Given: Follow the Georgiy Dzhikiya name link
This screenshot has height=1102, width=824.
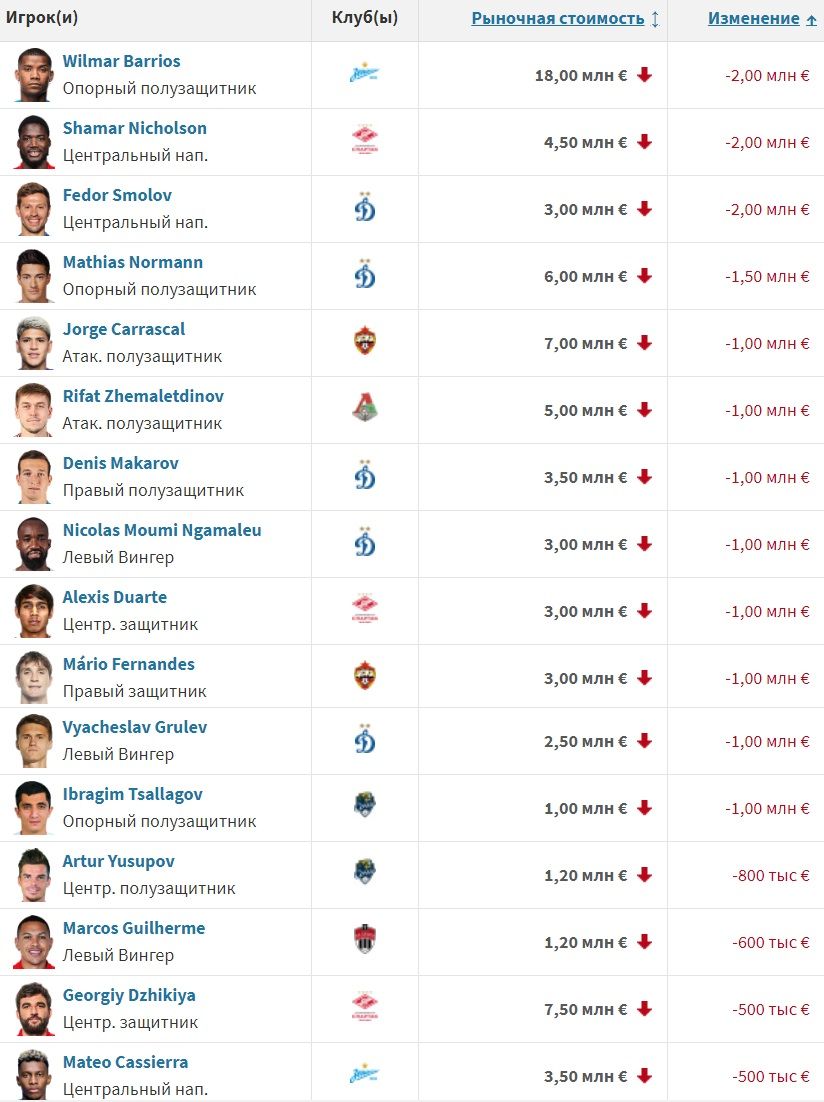Looking at the screenshot, I should (129, 995).
